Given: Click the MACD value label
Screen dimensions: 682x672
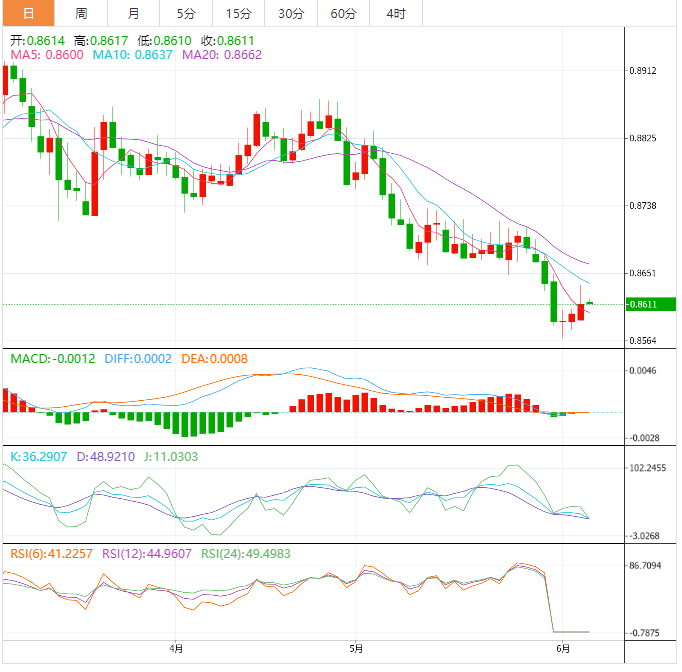Looking at the screenshot, I should tap(53, 358).
